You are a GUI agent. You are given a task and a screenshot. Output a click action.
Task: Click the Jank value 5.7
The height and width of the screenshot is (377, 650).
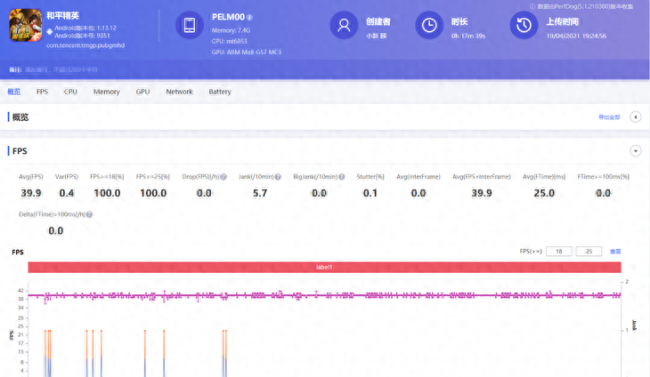260,193
